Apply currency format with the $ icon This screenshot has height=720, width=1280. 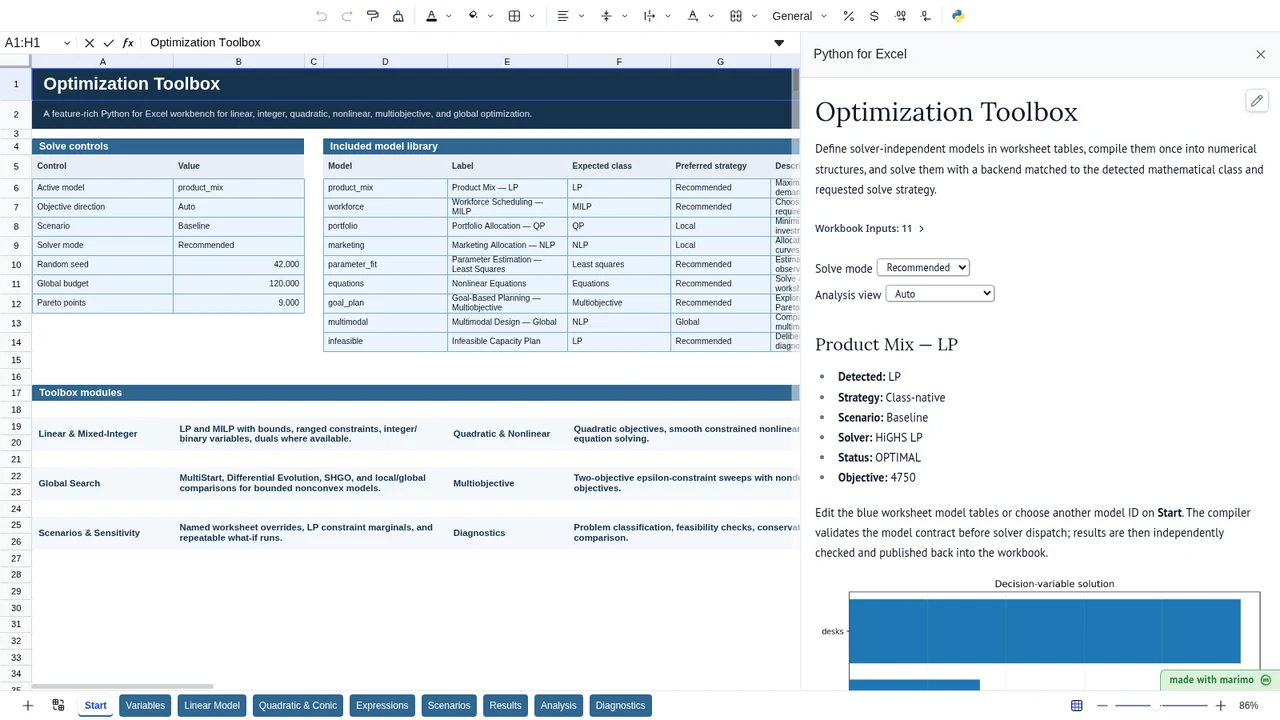tap(874, 16)
